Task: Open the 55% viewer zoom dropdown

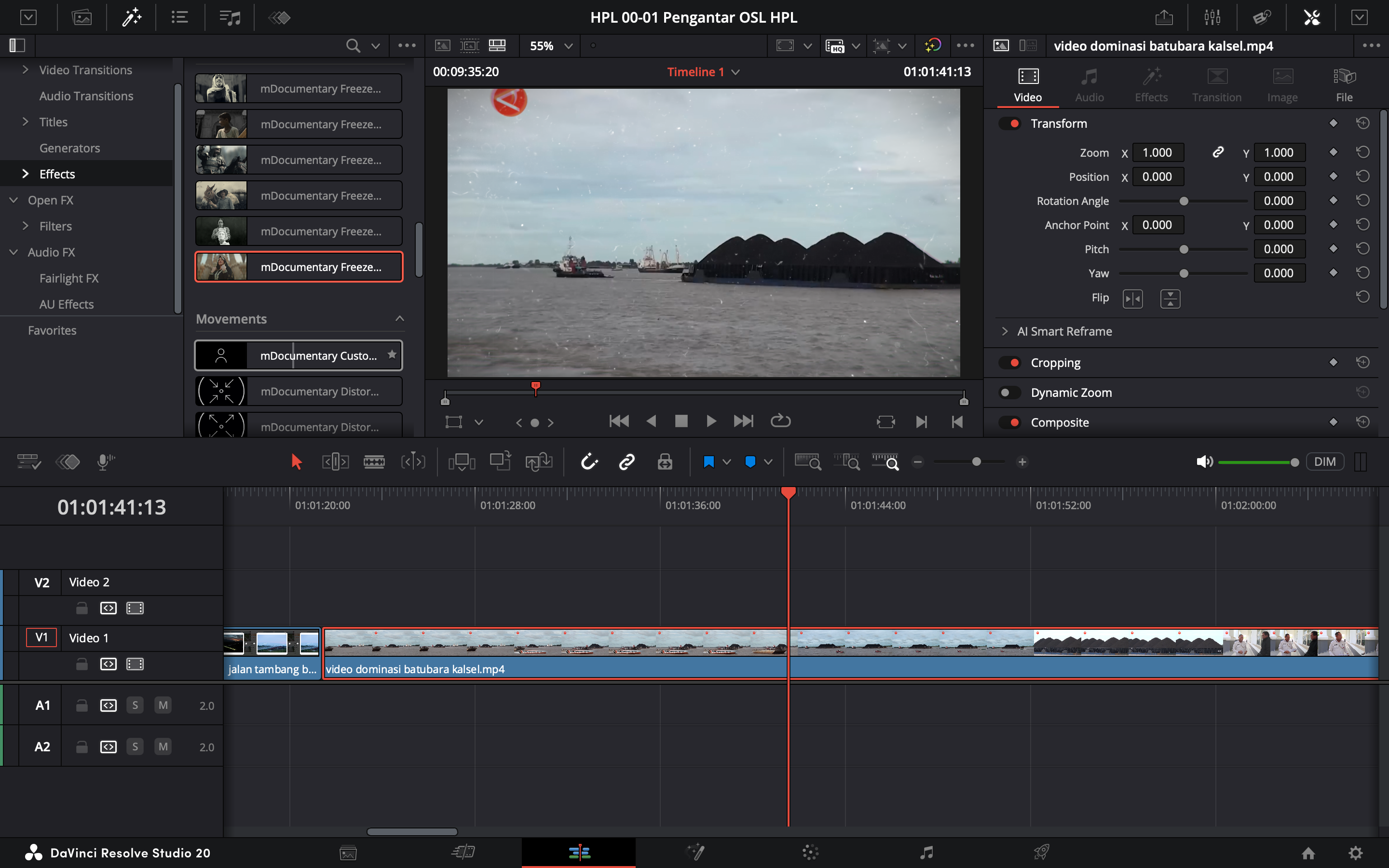Action: (568, 46)
